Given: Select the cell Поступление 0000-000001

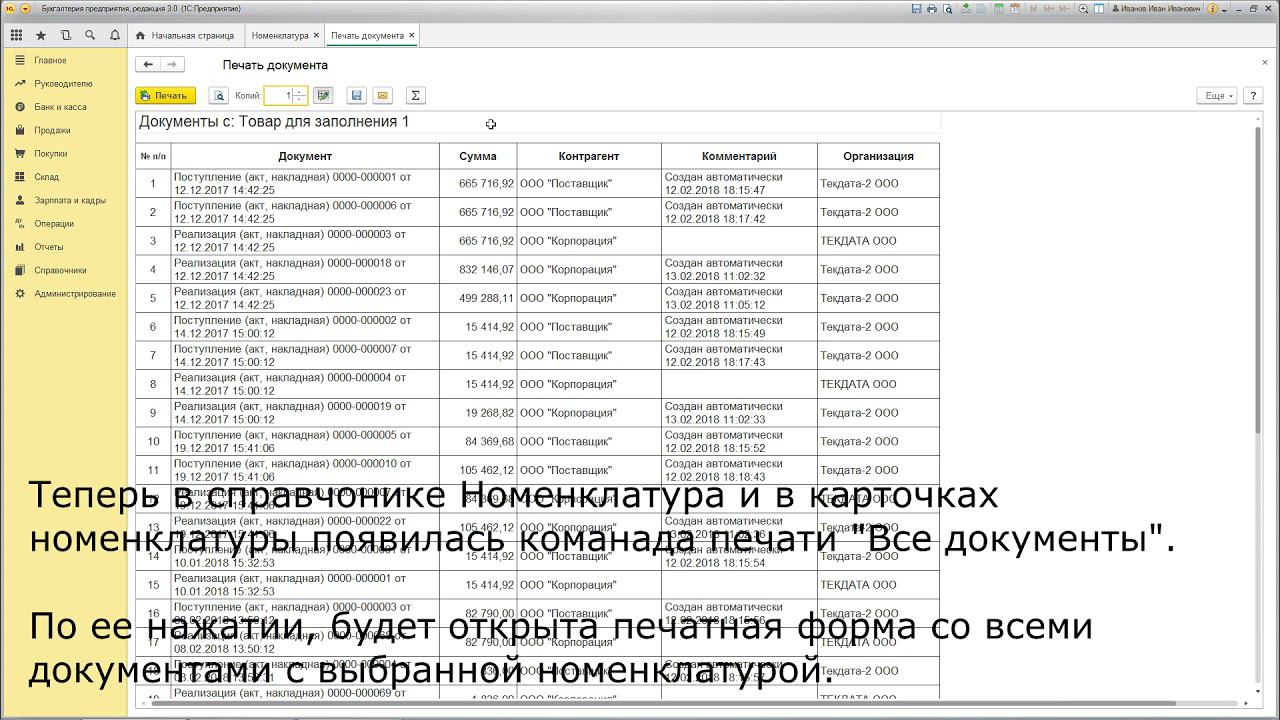Looking at the screenshot, I should [305, 183].
